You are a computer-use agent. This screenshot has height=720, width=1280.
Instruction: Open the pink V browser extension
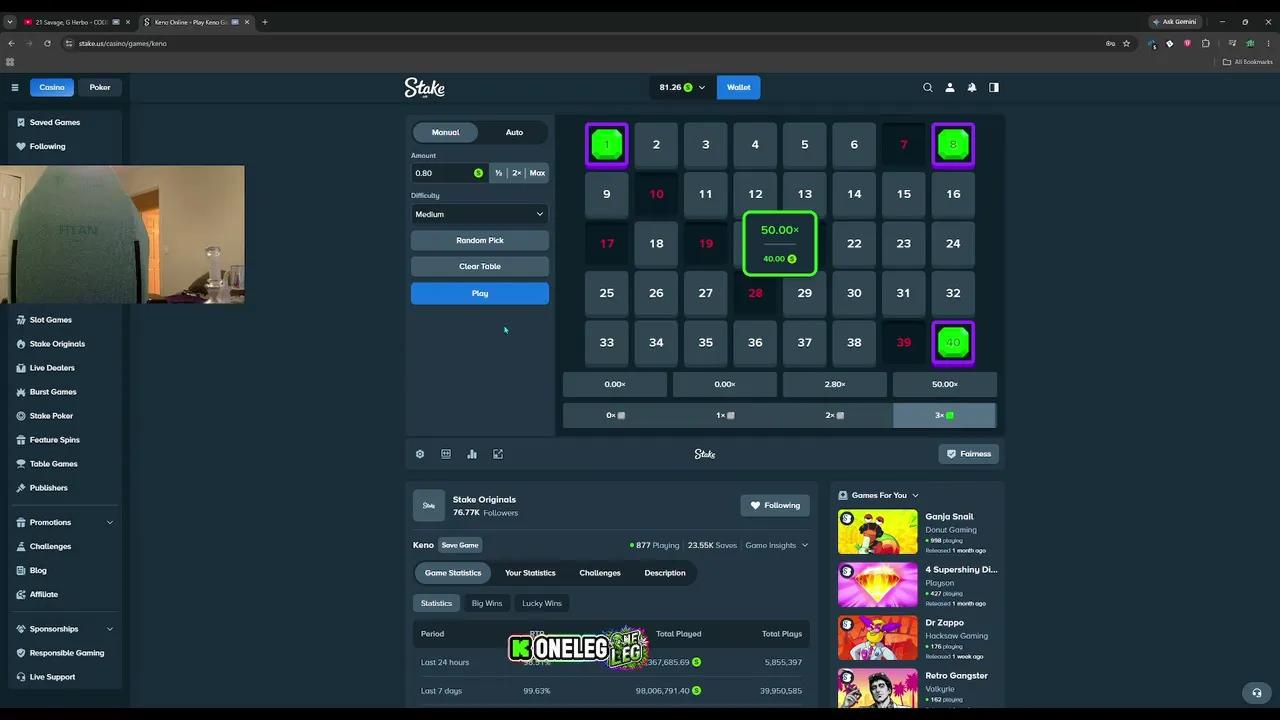[x=1188, y=43]
